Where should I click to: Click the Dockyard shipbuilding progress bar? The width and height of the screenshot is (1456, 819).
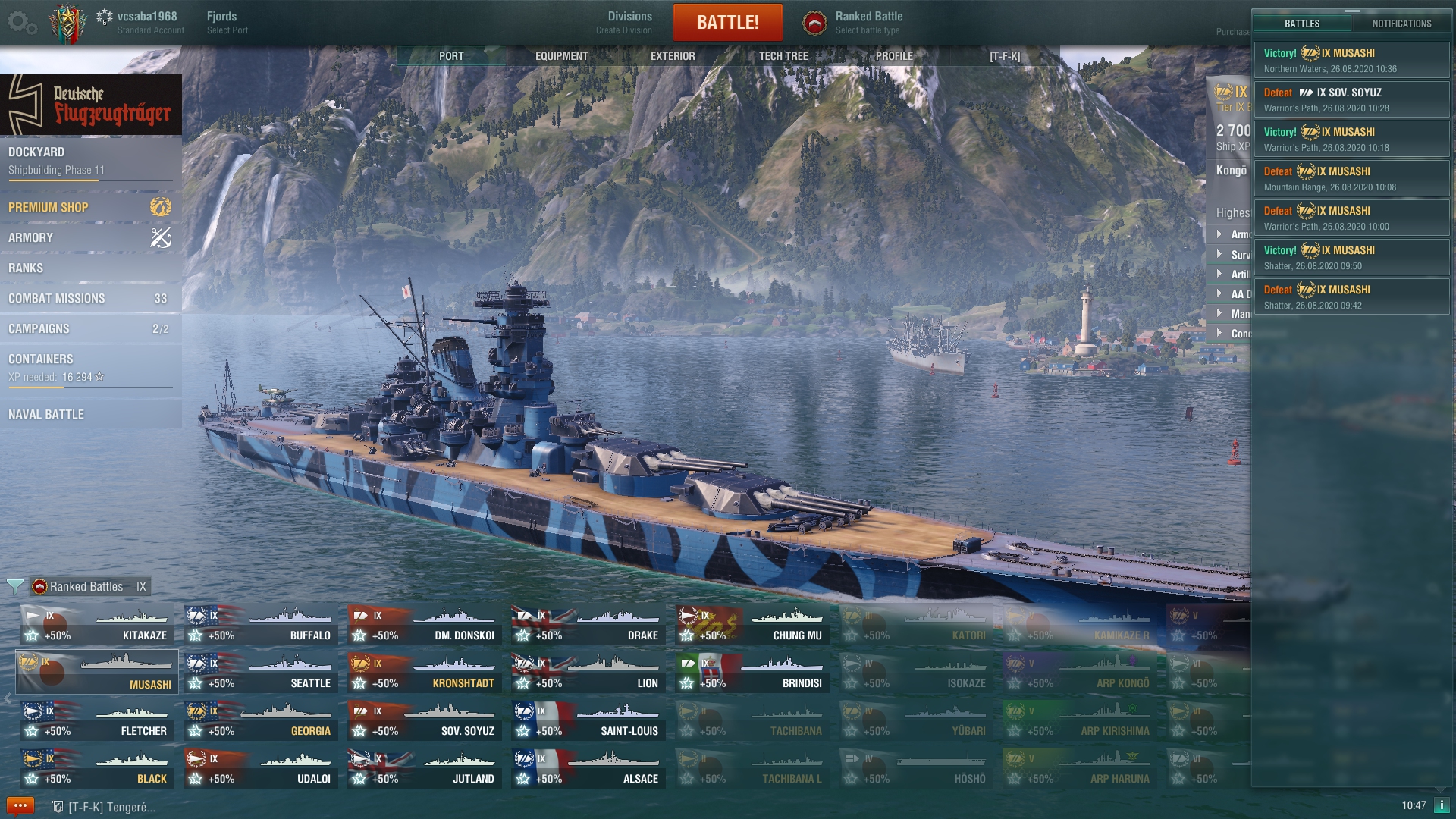90,180
